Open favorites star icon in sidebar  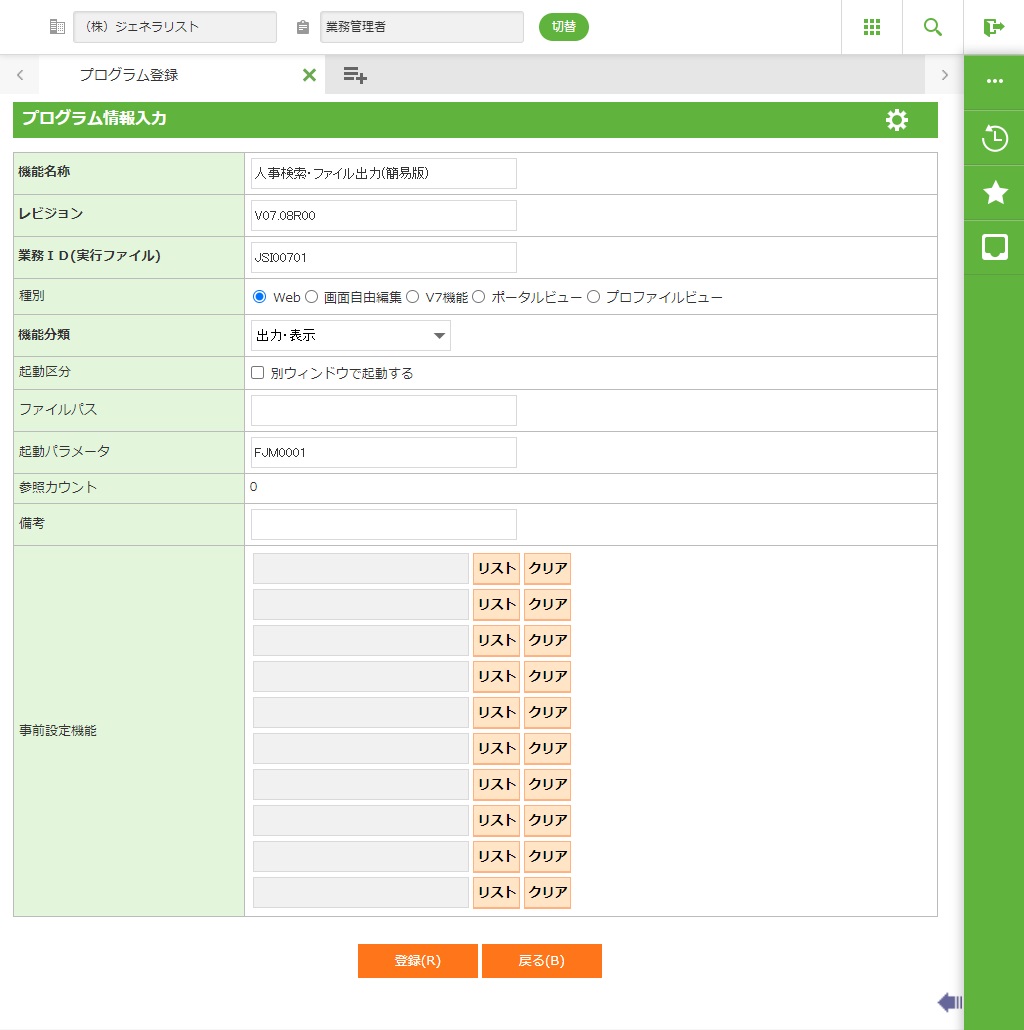click(995, 193)
